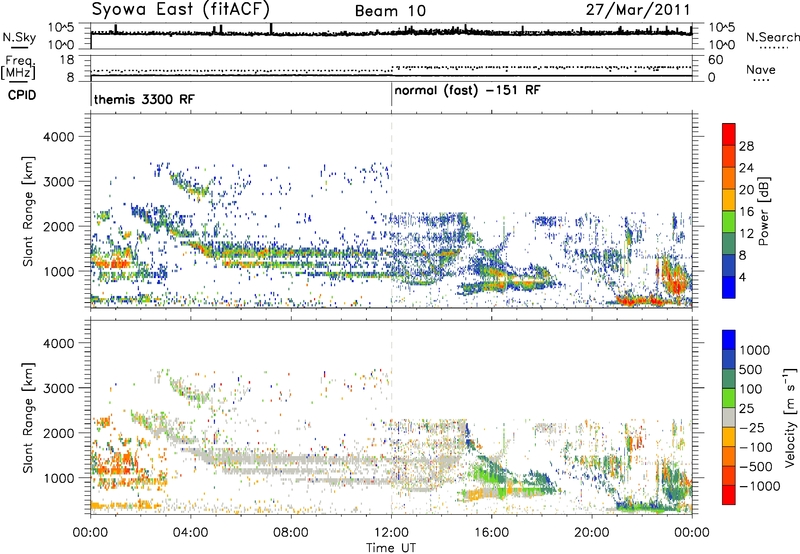Click the 'Syowa East (fitACF)' plot title

[180, 10]
